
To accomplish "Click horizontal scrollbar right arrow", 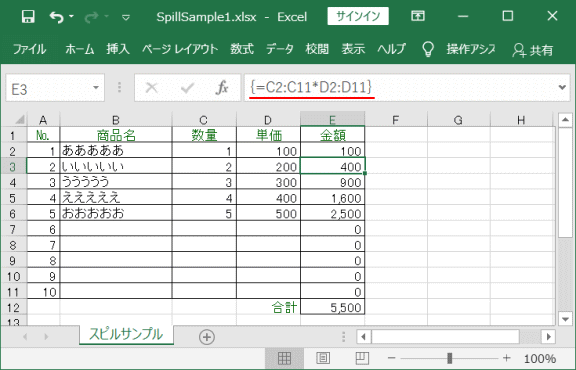I will [549, 337].
